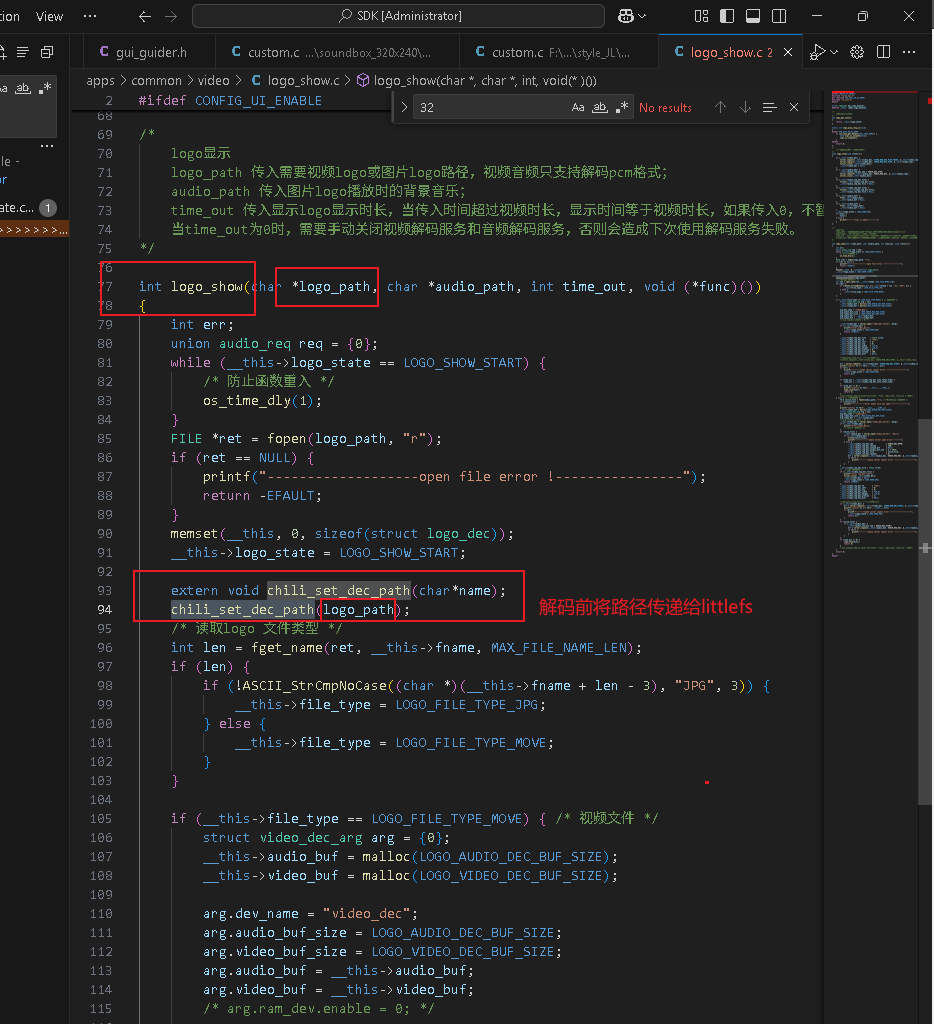Open the logo_show.c breadcrumb

(x=296, y=81)
